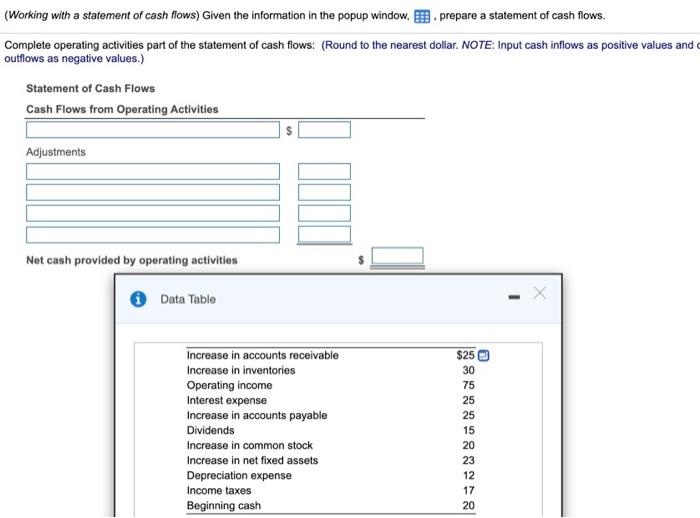The image size is (700, 518).
Task: Click the copy icon beside $25
Action: tap(483, 355)
